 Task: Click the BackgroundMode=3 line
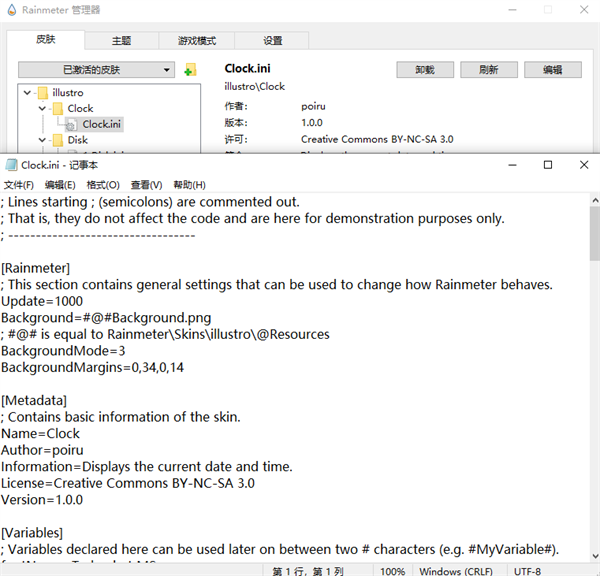(x=63, y=351)
